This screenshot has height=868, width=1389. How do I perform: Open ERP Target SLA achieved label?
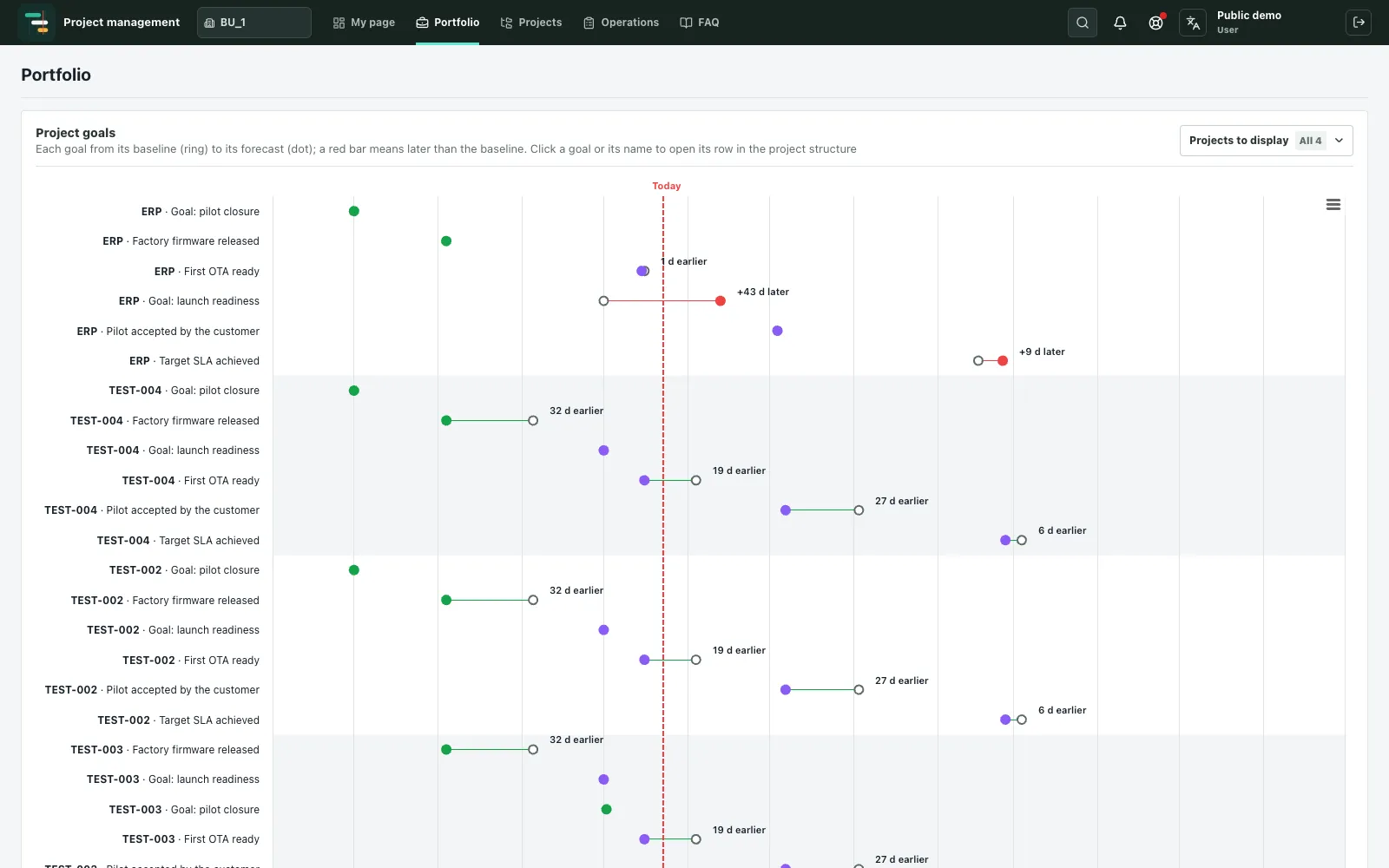coord(194,361)
